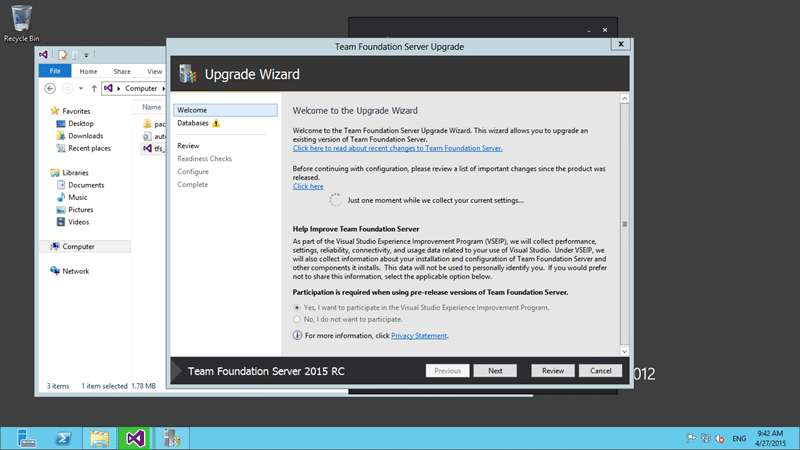Image resolution: width=800 pixels, height=450 pixels.
Task: Expand the Computer breadcrumb chevron
Action: [163, 88]
